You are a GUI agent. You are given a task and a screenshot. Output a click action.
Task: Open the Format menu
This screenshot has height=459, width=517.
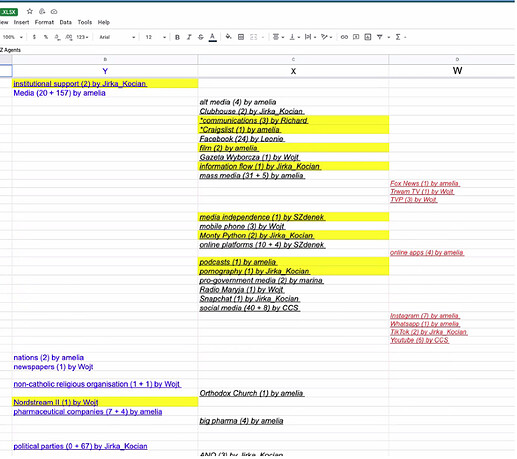click(44, 22)
